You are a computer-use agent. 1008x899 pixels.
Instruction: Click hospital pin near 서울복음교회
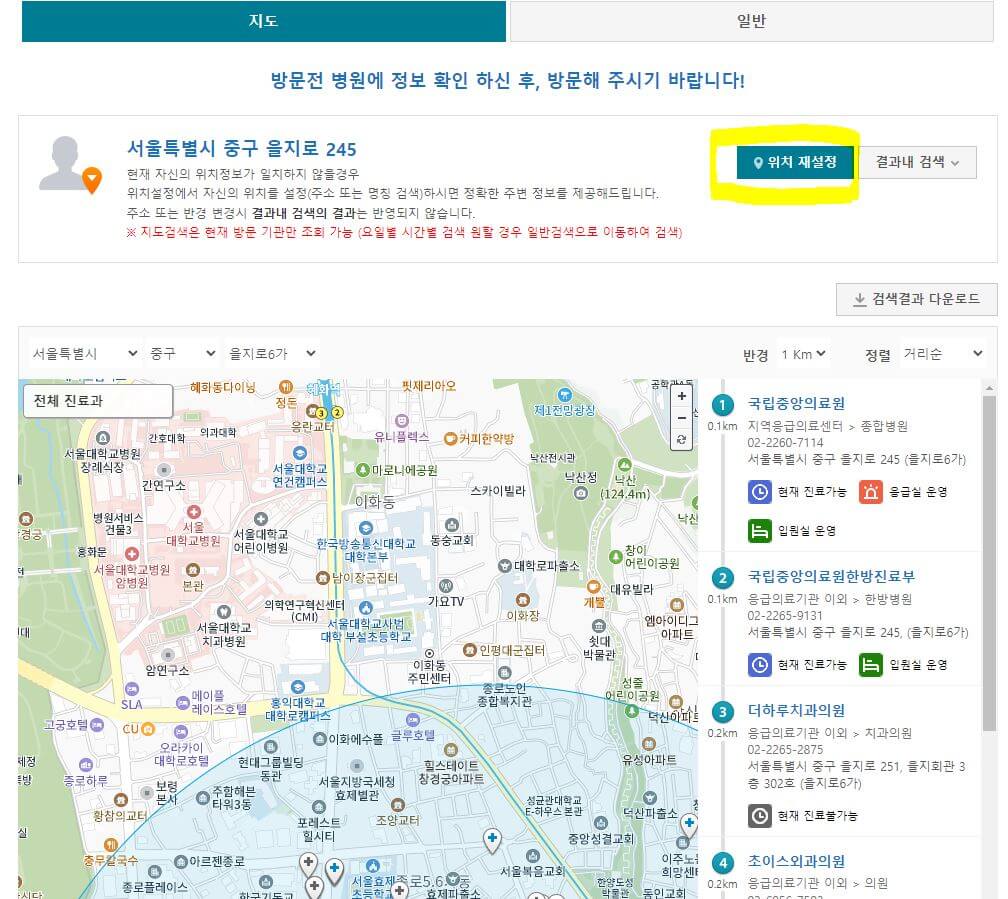[492, 839]
